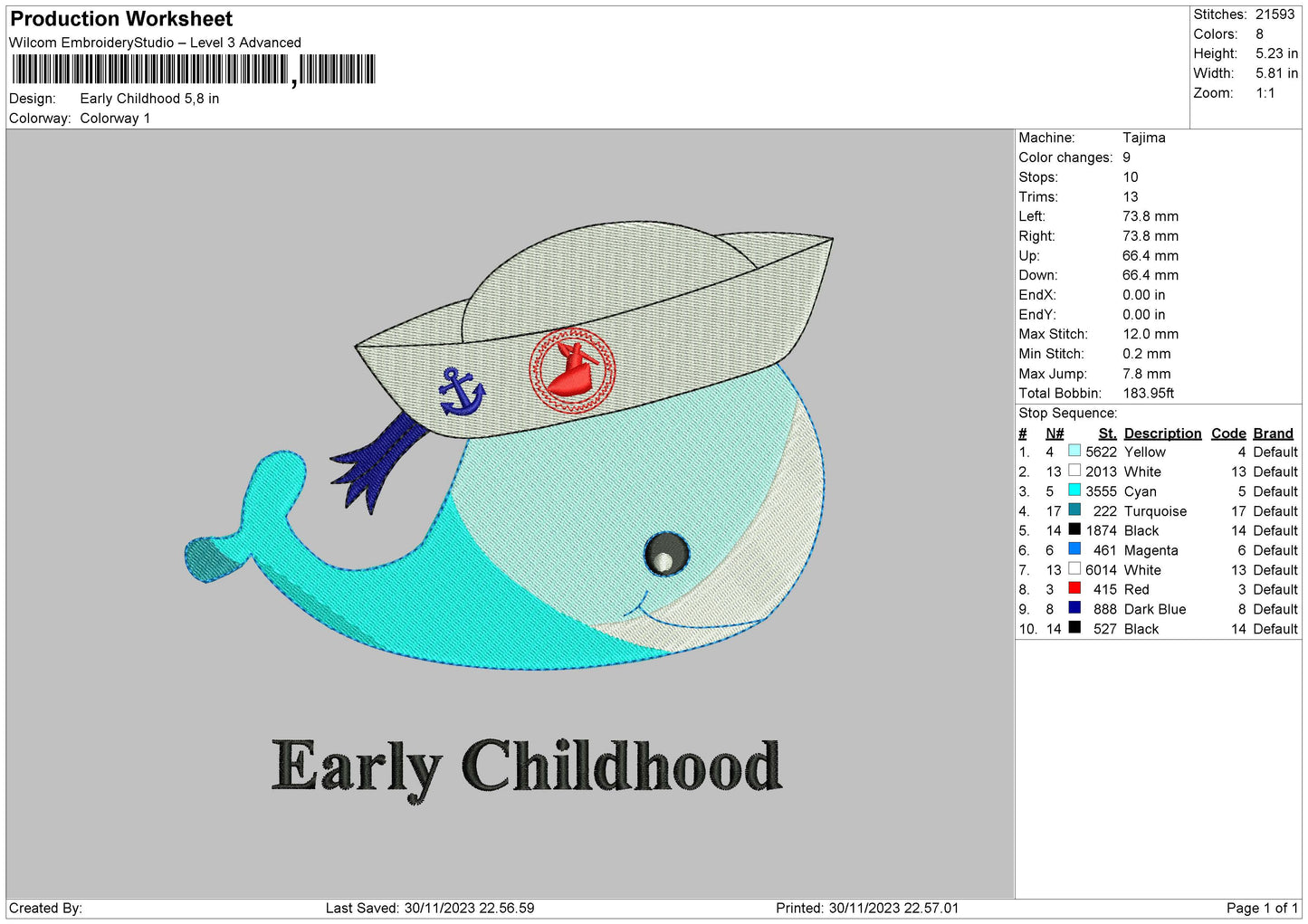Viewport: 1308px width, 924px height.
Task: Click the Wilcom EmbroideryStudio subtitle
Action: coord(155,43)
